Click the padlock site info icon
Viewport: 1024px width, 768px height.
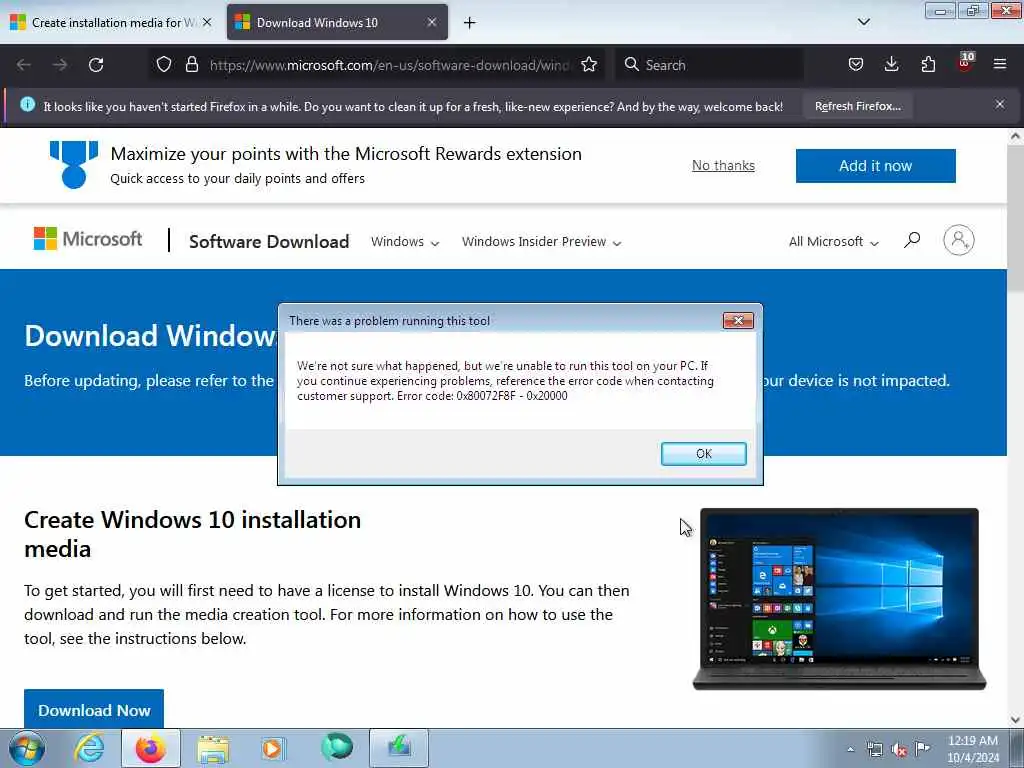coord(191,65)
